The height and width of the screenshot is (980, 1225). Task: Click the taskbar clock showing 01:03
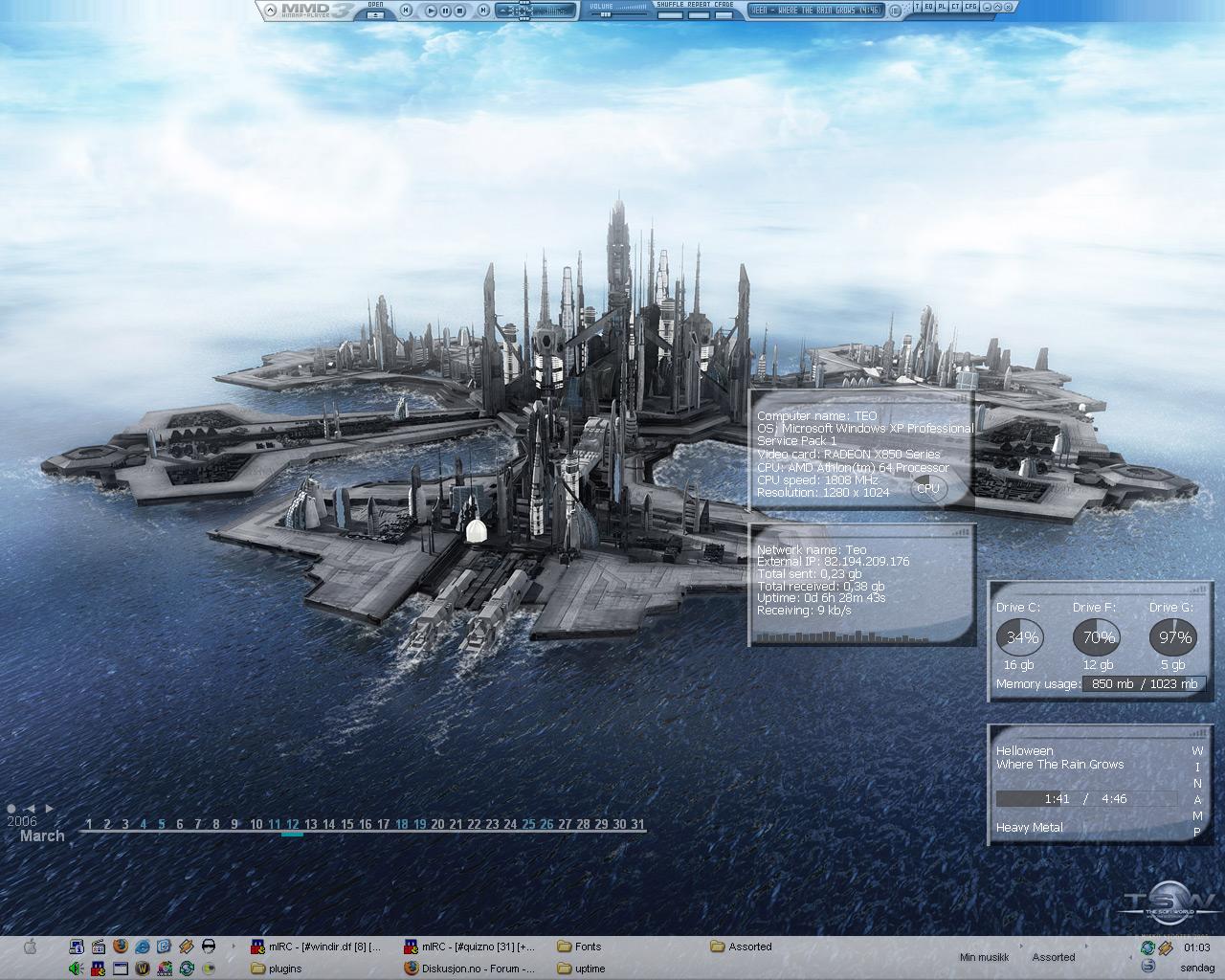pyautogui.click(x=1196, y=947)
